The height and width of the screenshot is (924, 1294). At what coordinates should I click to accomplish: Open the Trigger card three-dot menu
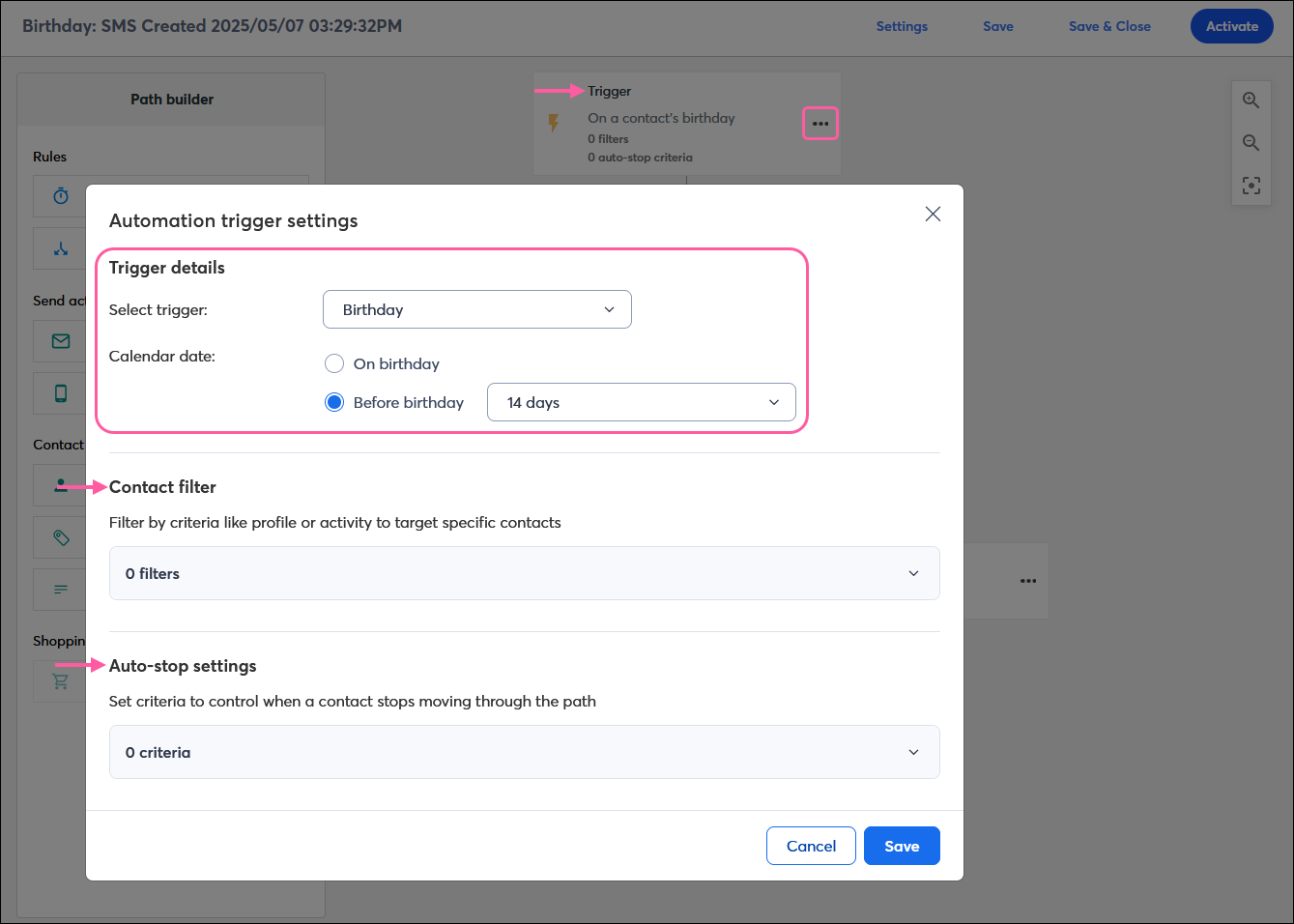pyautogui.click(x=820, y=124)
